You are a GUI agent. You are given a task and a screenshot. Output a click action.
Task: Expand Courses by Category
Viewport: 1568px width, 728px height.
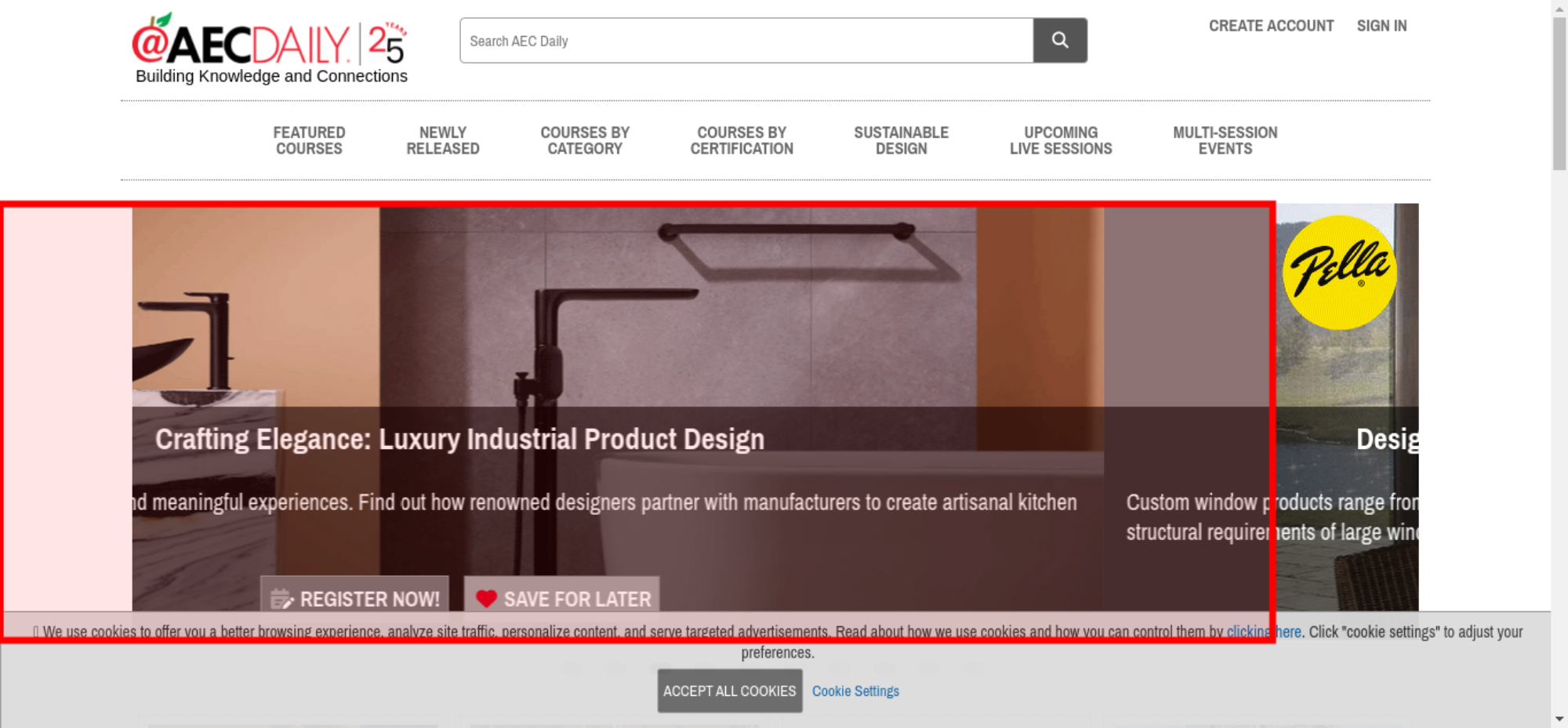[x=585, y=141]
